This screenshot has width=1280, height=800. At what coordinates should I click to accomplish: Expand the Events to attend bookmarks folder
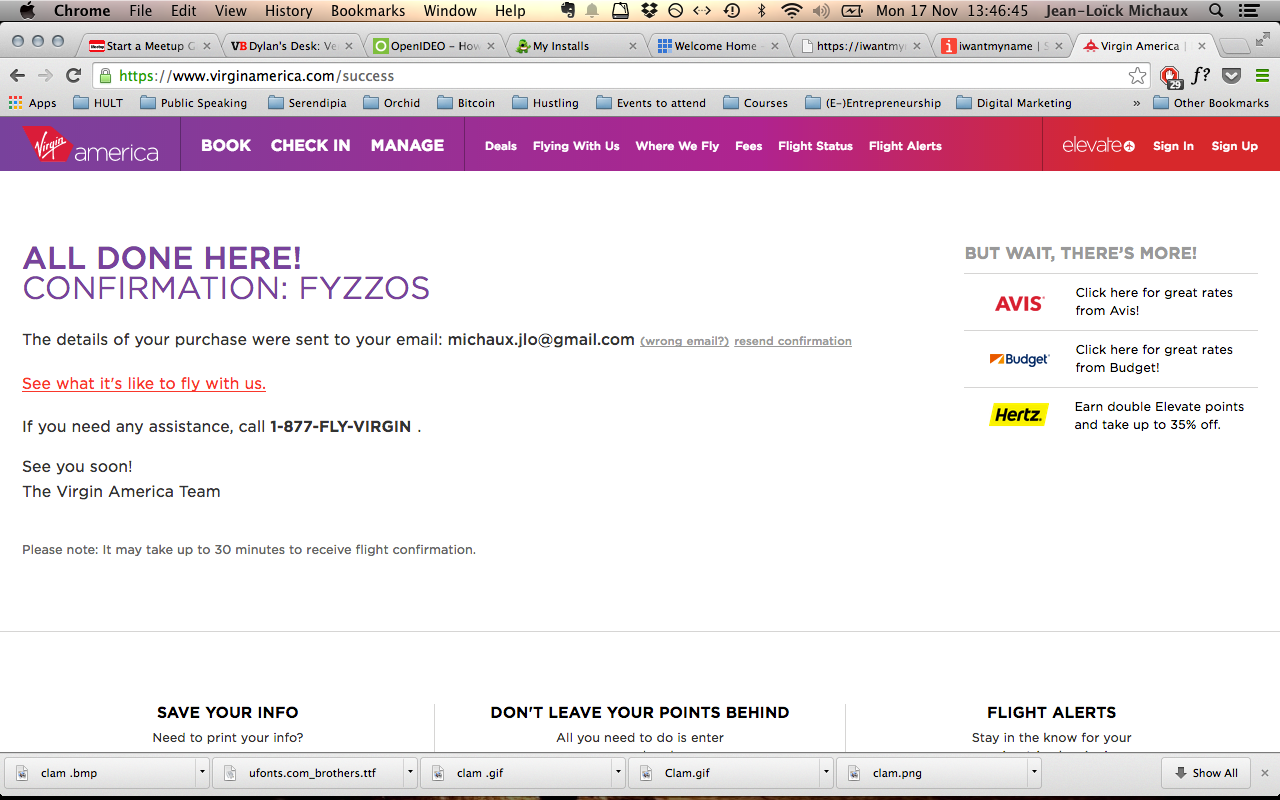651,103
